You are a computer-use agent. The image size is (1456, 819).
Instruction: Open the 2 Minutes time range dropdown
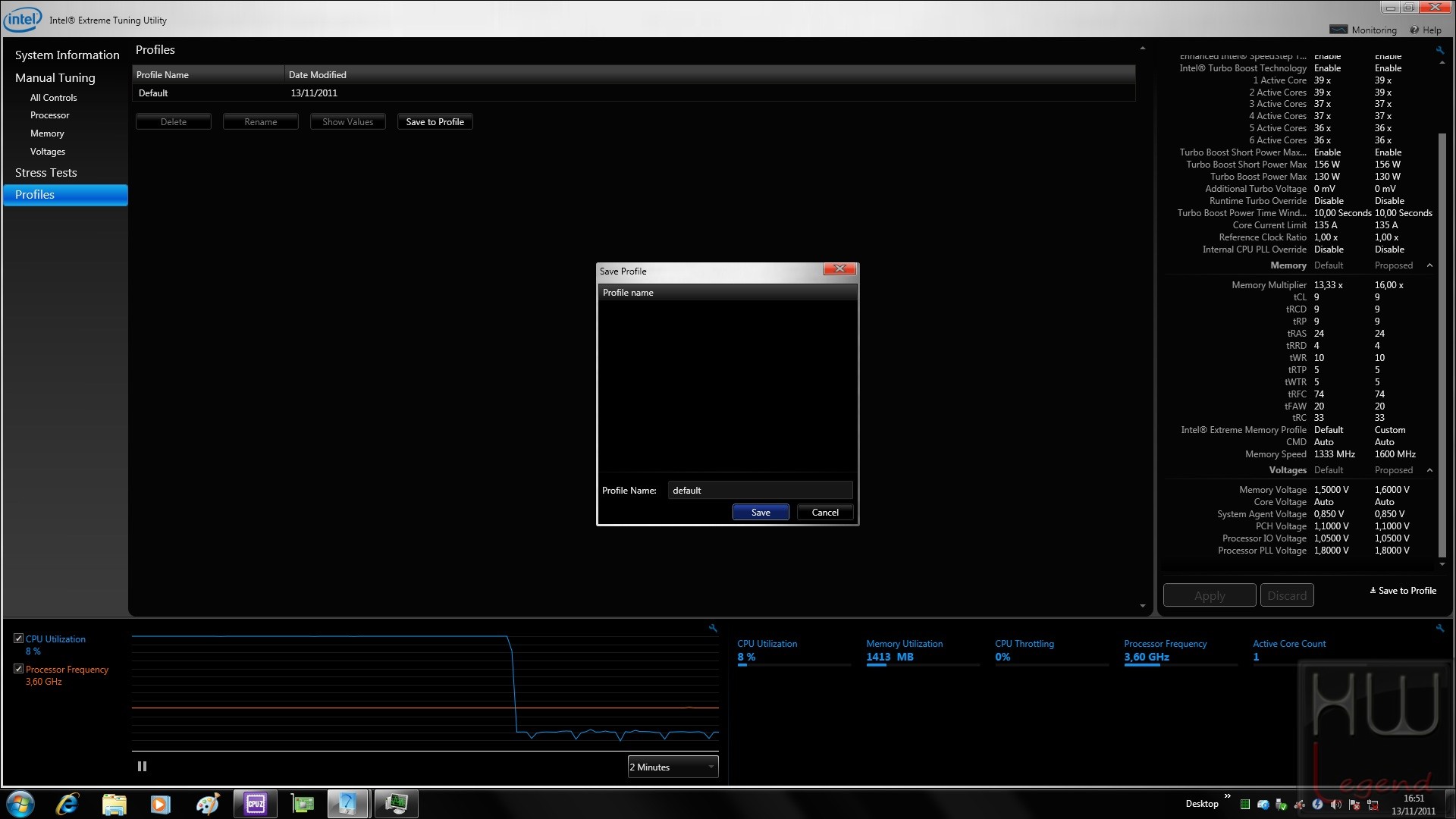click(673, 767)
